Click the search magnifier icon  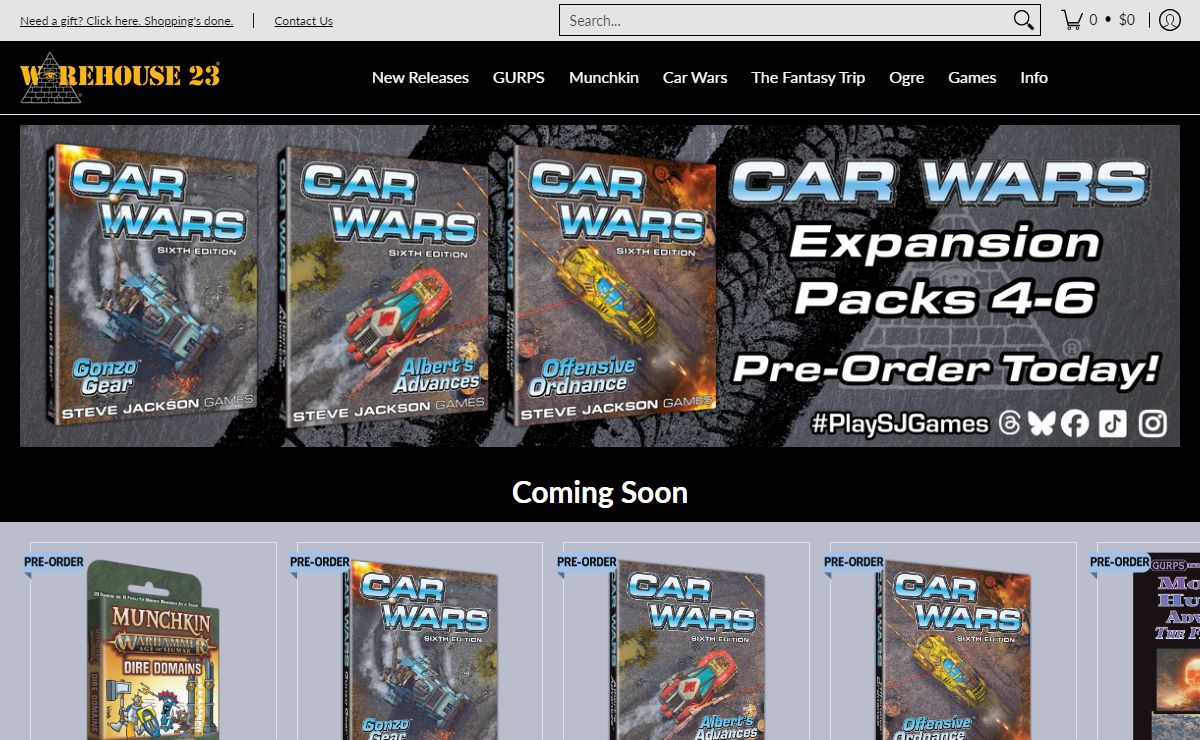pos(1023,20)
